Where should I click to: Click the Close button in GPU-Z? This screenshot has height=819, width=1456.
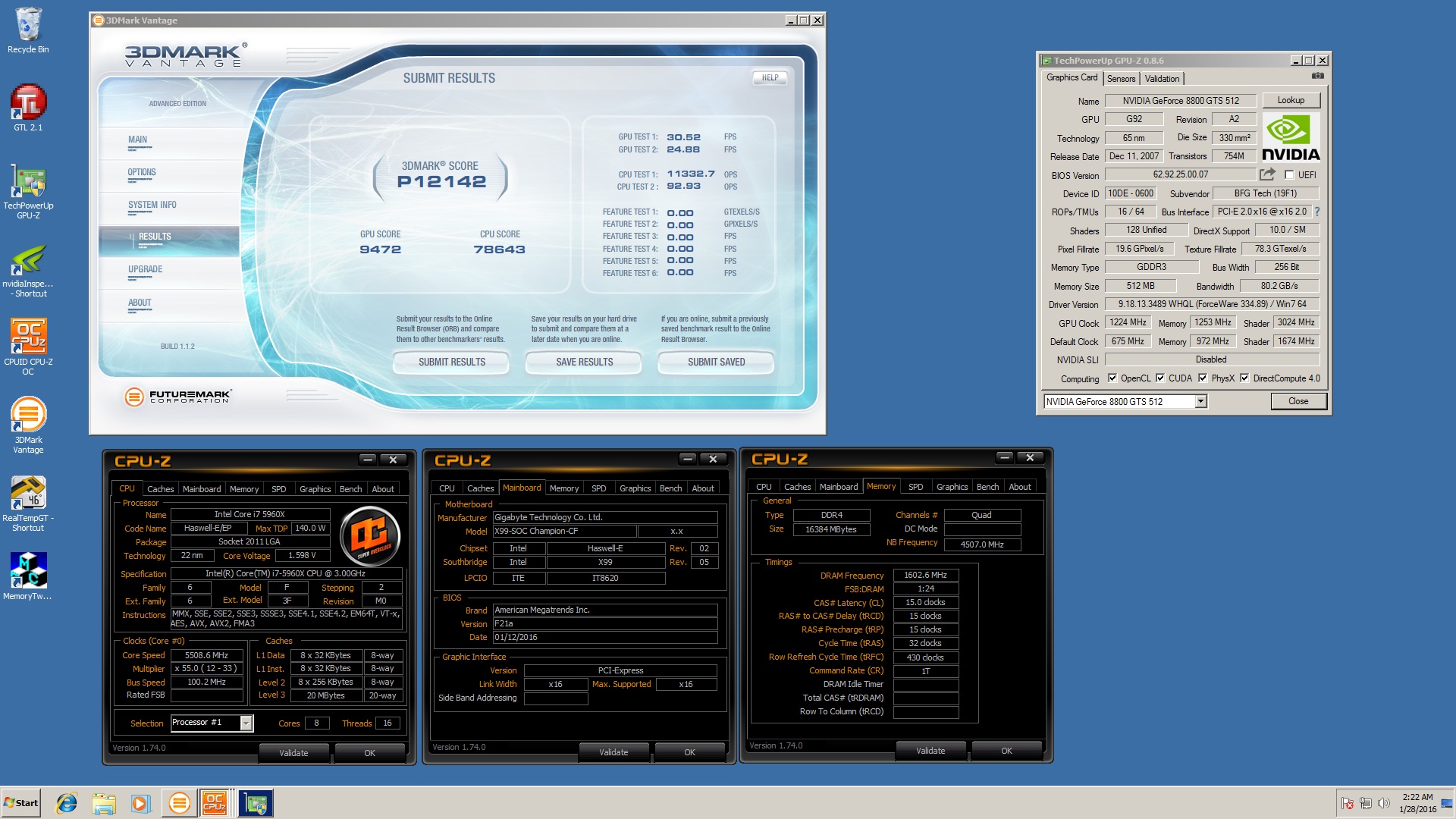click(1298, 401)
